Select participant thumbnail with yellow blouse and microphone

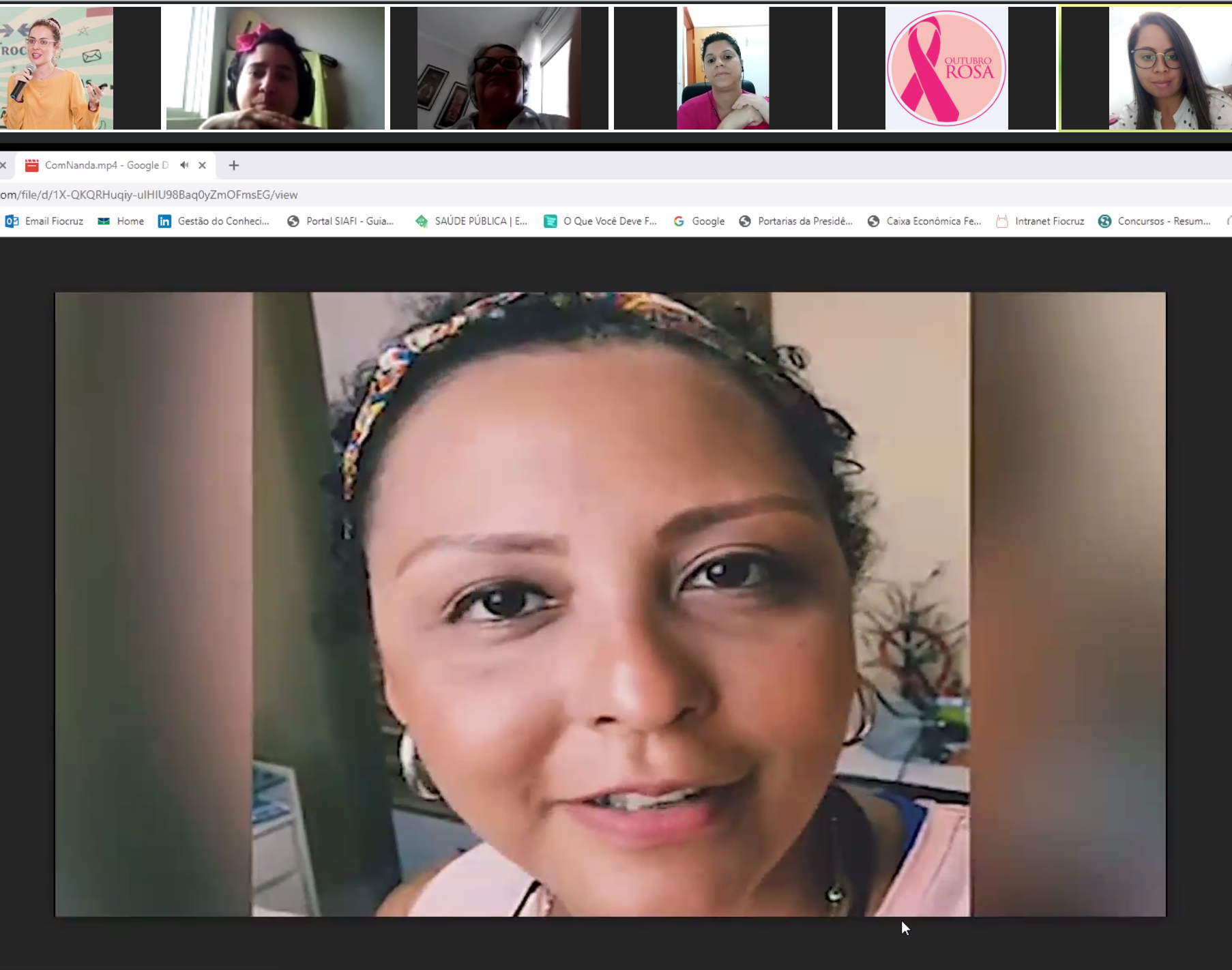coord(57,68)
